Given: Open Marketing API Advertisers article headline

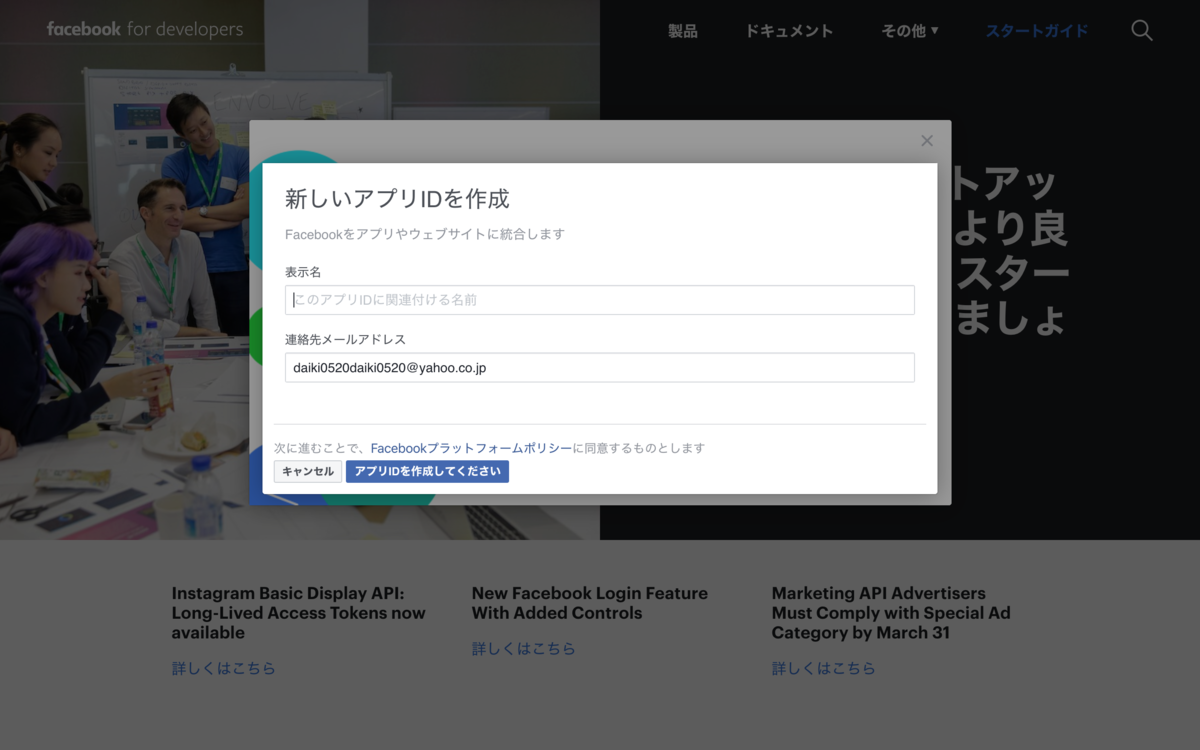Looking at the screenshot, I should coord(891,613).
